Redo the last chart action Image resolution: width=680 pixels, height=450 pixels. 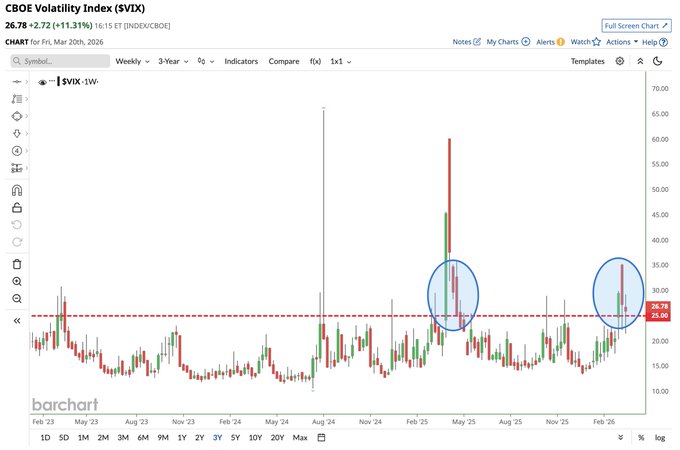coord(17,242)
